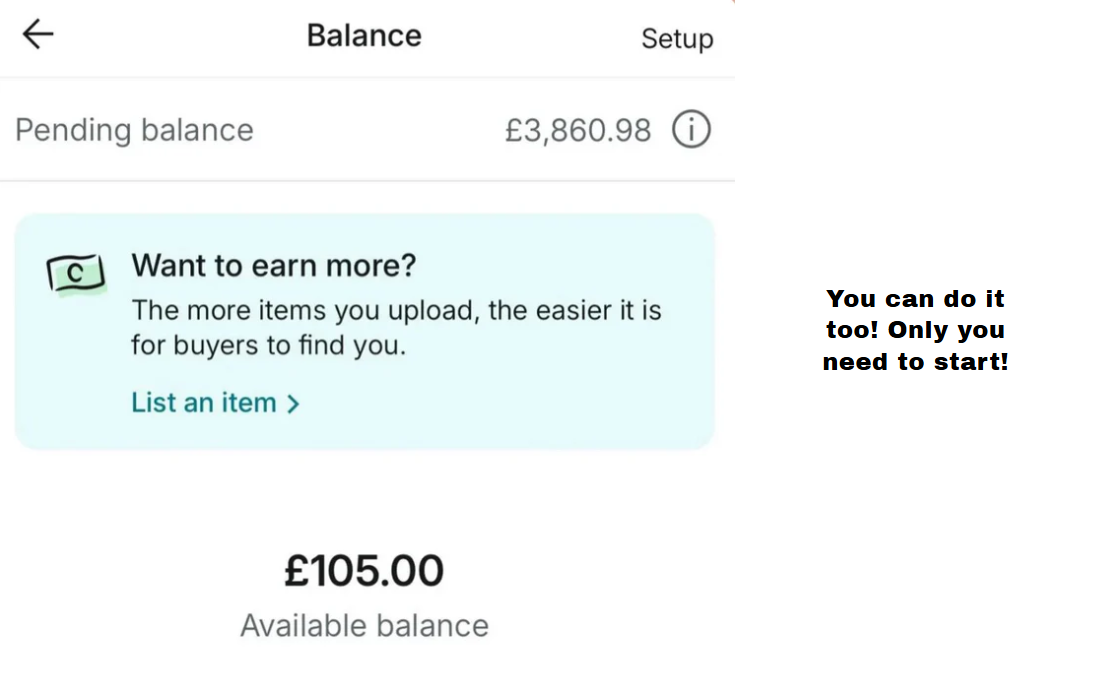Select the "Available balance" caption
The image size is (1096, 691).
pyautogui.click(x=364, y=626)
